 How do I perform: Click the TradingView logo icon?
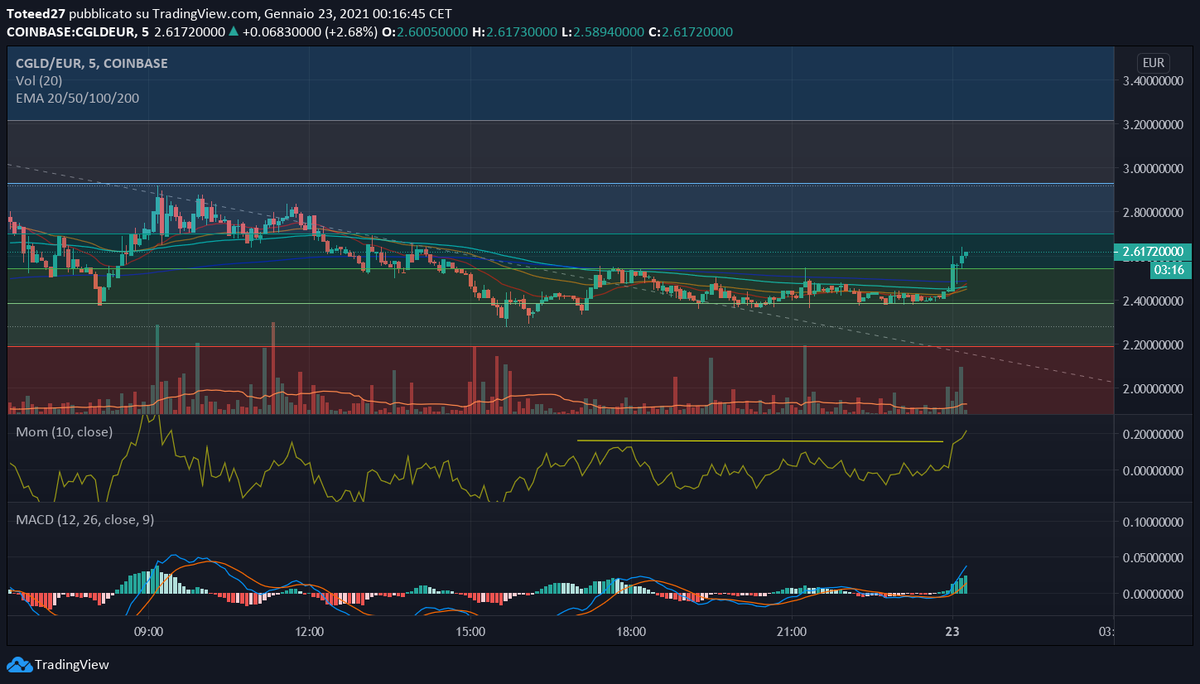pyautogui.click(x=19, y=664)
